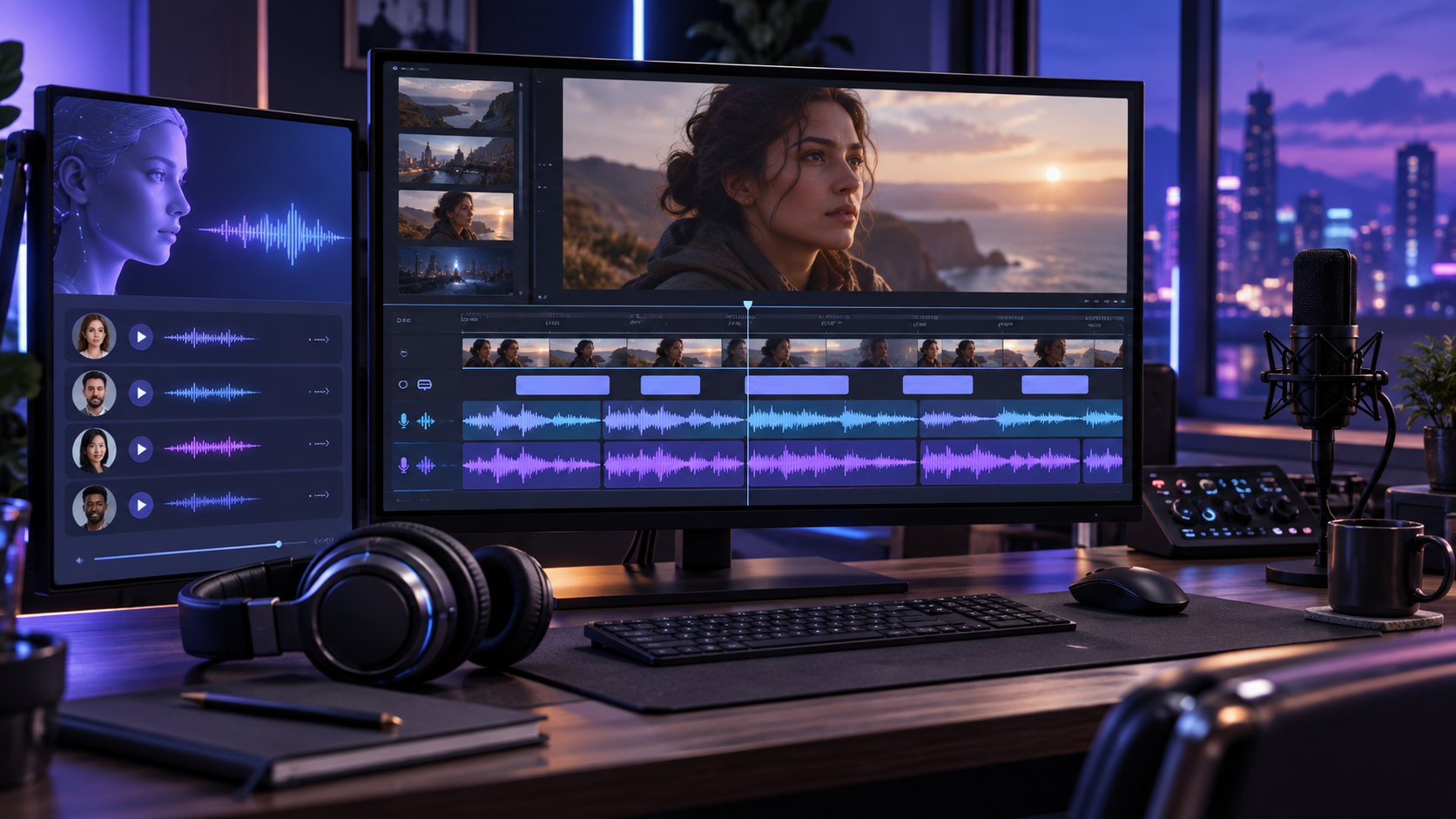Play the first female voice sample on left monitor
The image size is (1456, 819).
141,337
